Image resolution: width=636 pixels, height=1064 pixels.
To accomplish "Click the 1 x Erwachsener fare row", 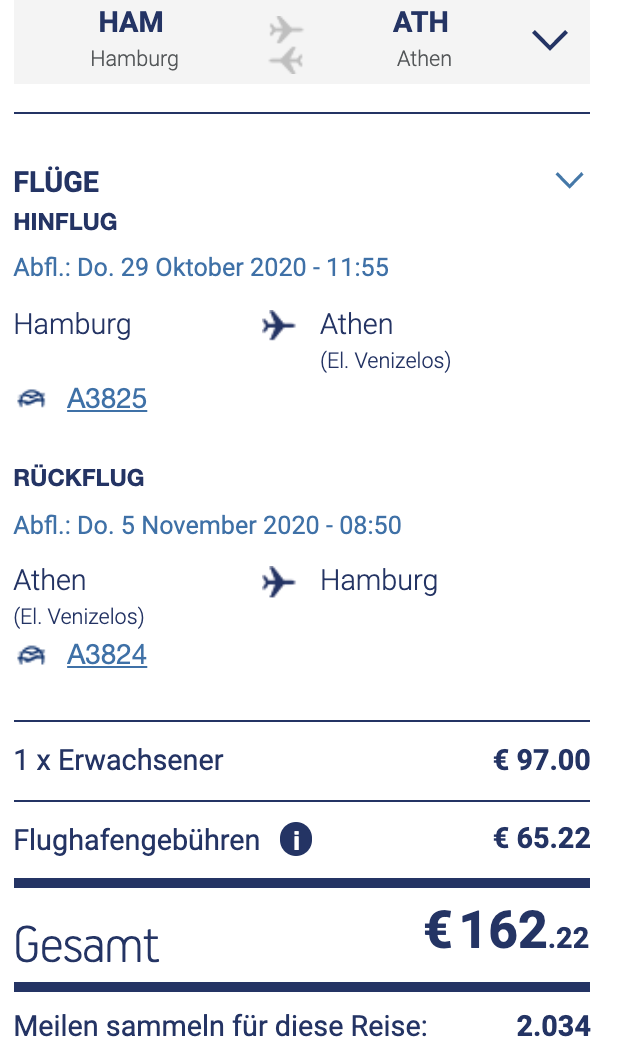I will pyautogui.click(x=119, y=760).
